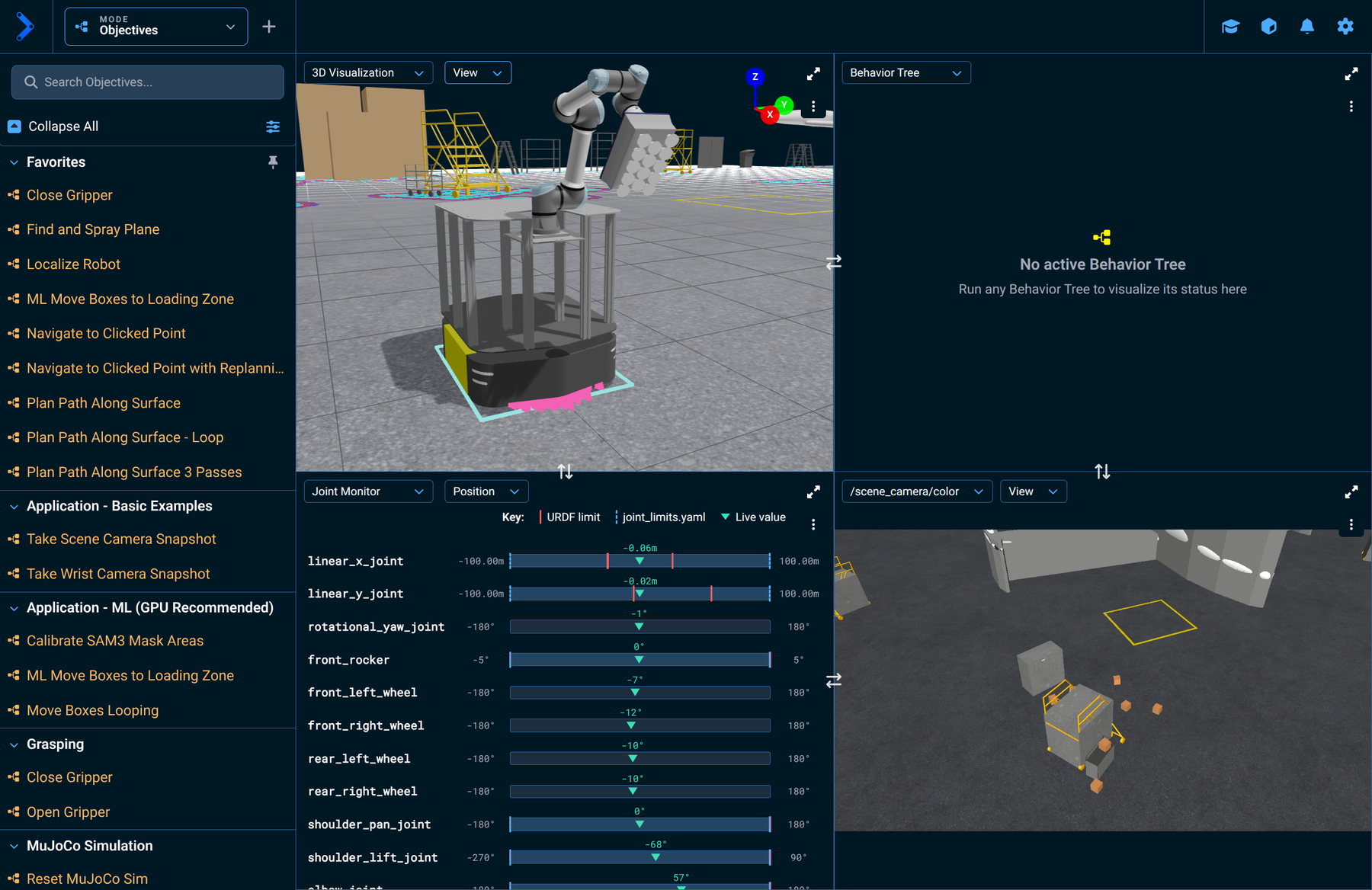
Task: Open 3D Visualization pane kebab menu
Action: coord(813,107)
